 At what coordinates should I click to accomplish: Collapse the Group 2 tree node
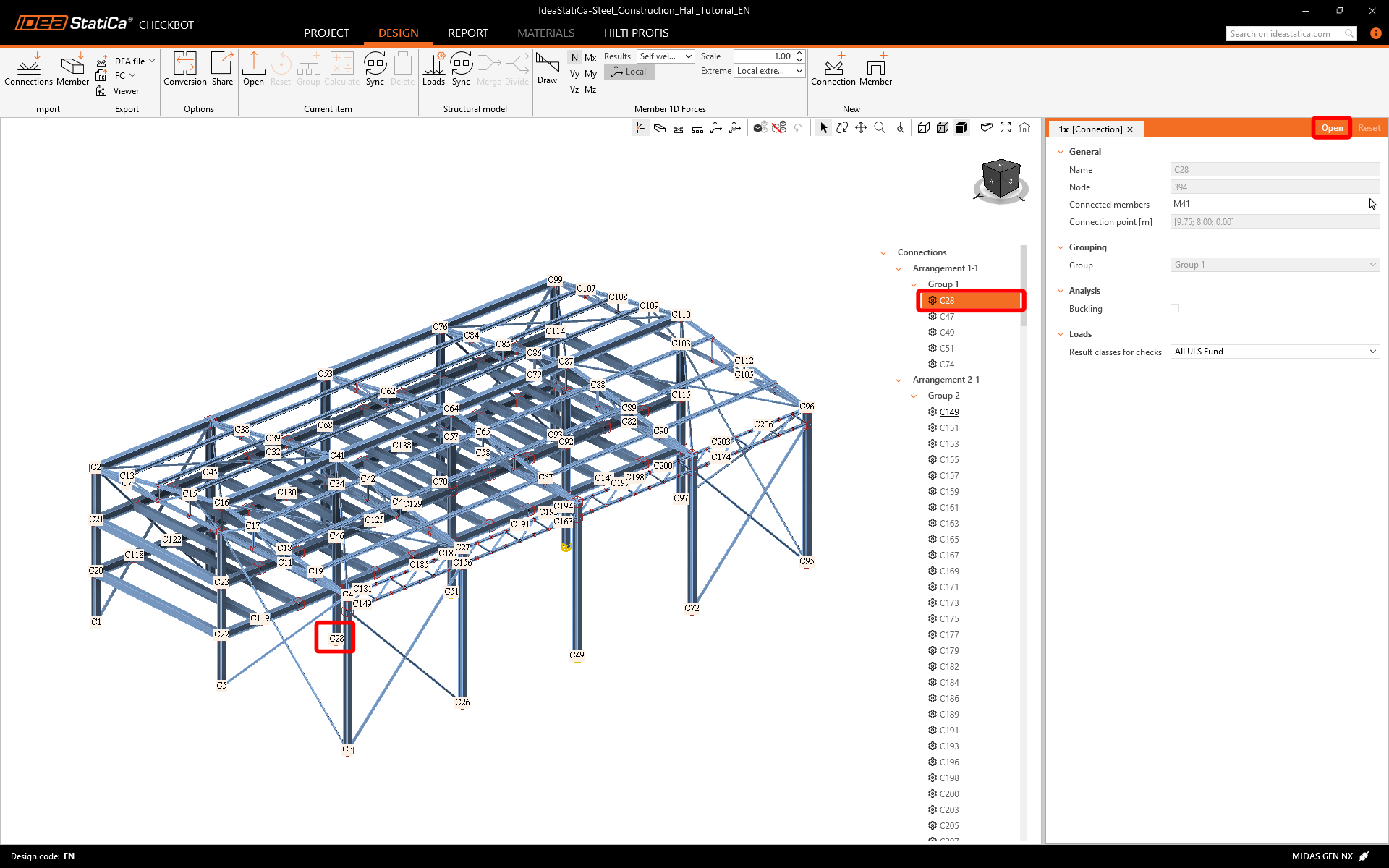coord(914,396)
